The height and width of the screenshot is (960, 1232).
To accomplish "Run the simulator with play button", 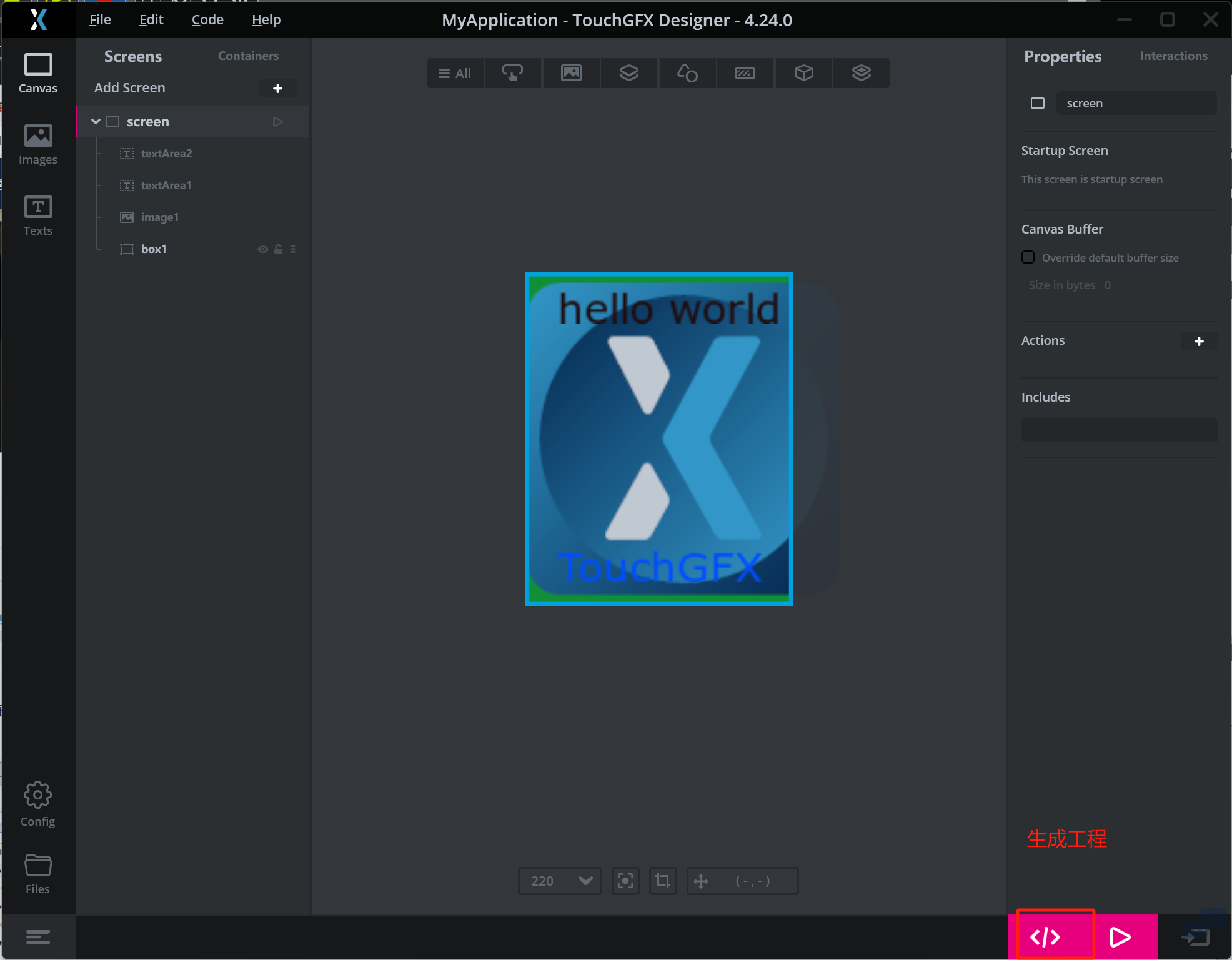I will pyautogui.click(x=1120, y=937).
